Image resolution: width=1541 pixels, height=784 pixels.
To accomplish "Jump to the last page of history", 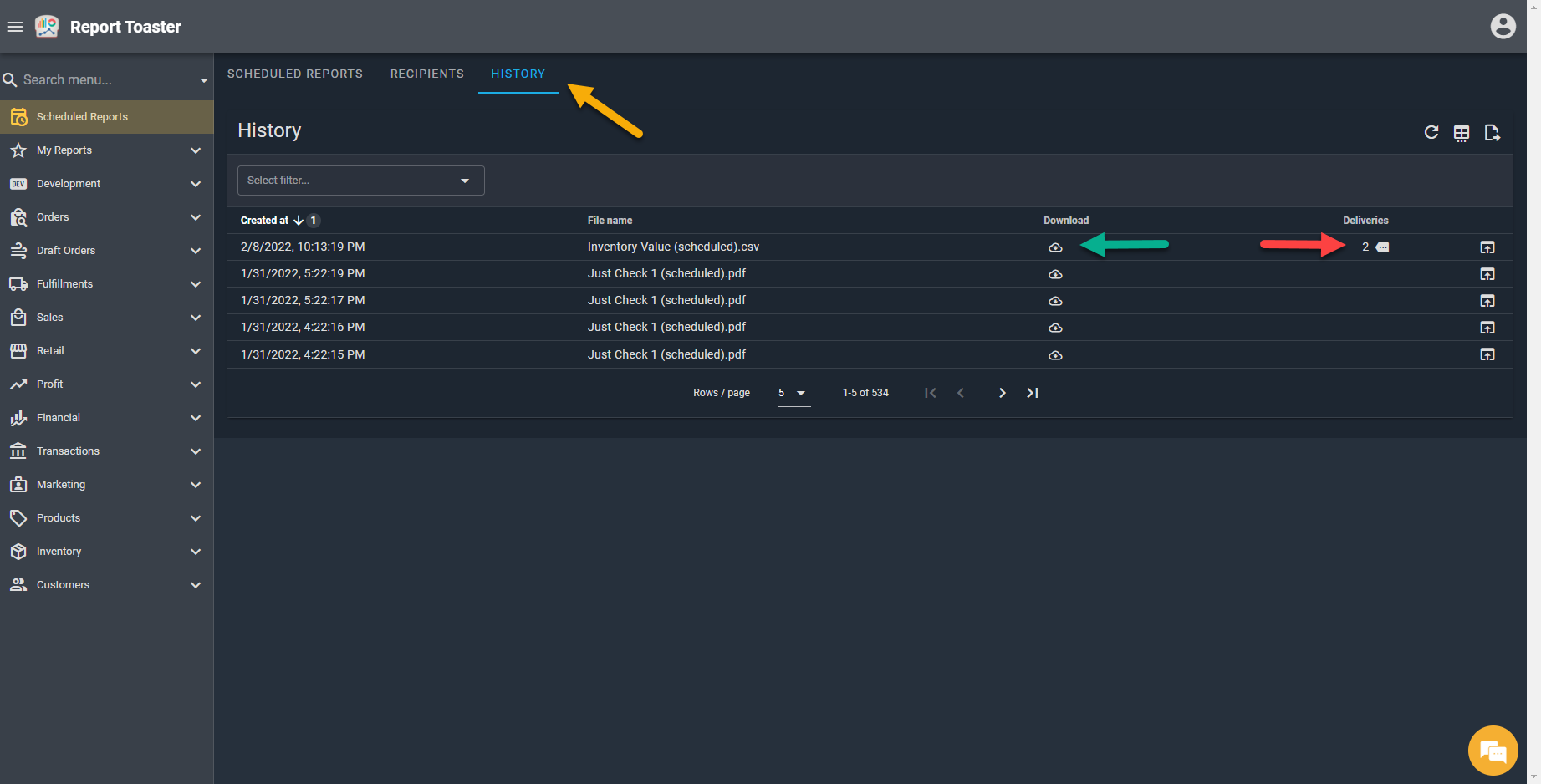I will point(1033,393).
